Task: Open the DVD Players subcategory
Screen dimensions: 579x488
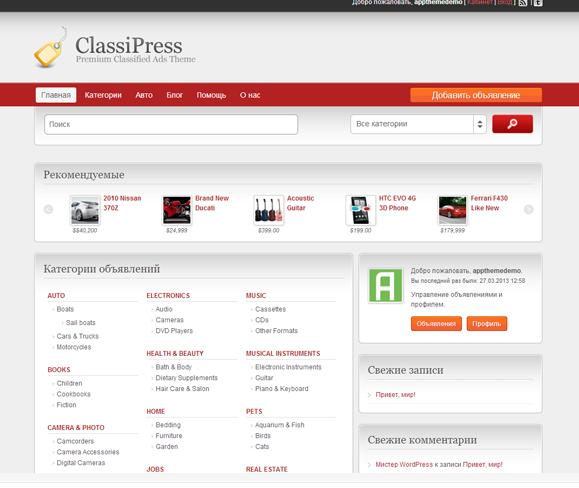Action: (174, 331)
